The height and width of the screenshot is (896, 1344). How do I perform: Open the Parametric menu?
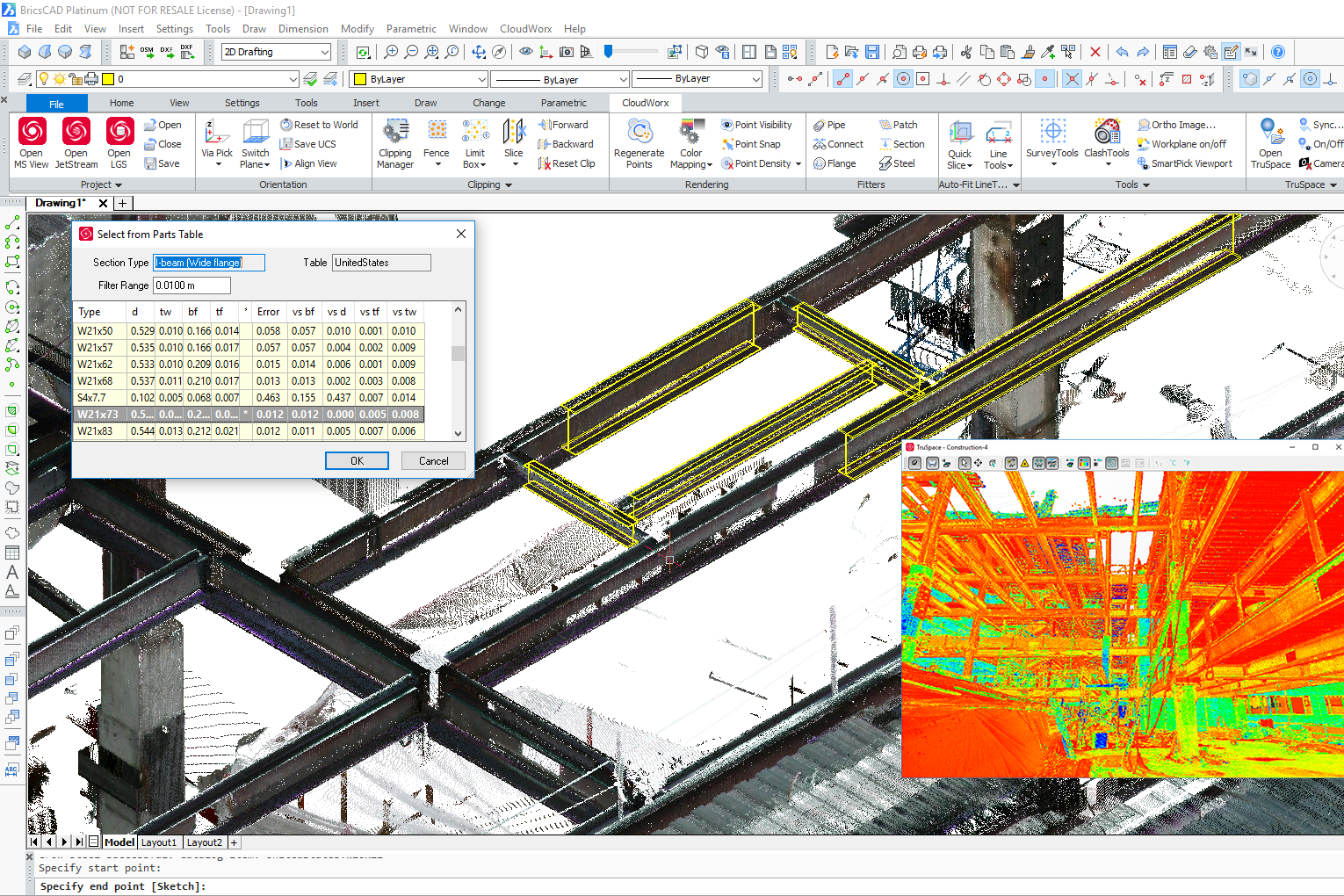click(x=411, y=29)
